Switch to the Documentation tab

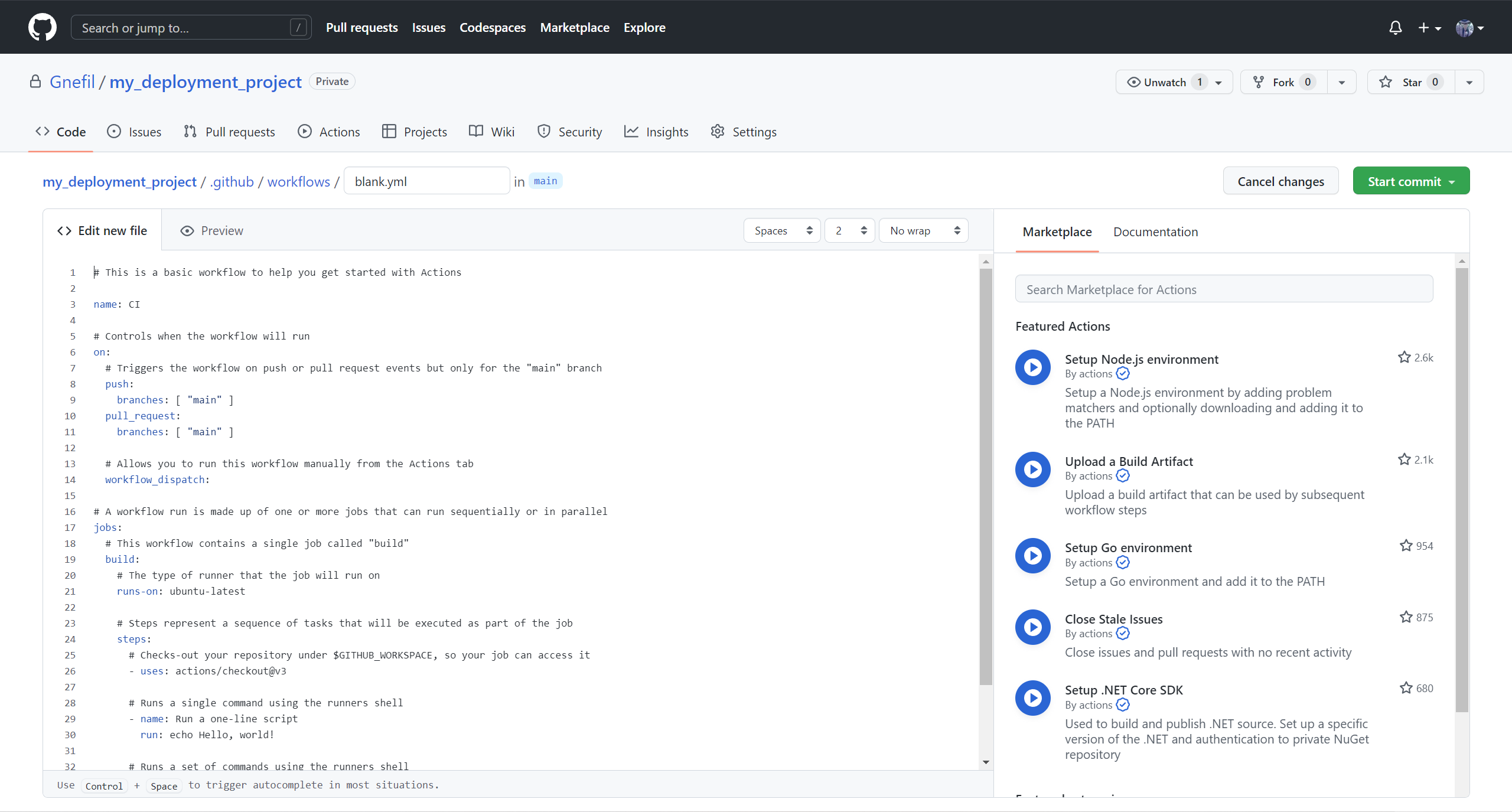[1155, 231]
